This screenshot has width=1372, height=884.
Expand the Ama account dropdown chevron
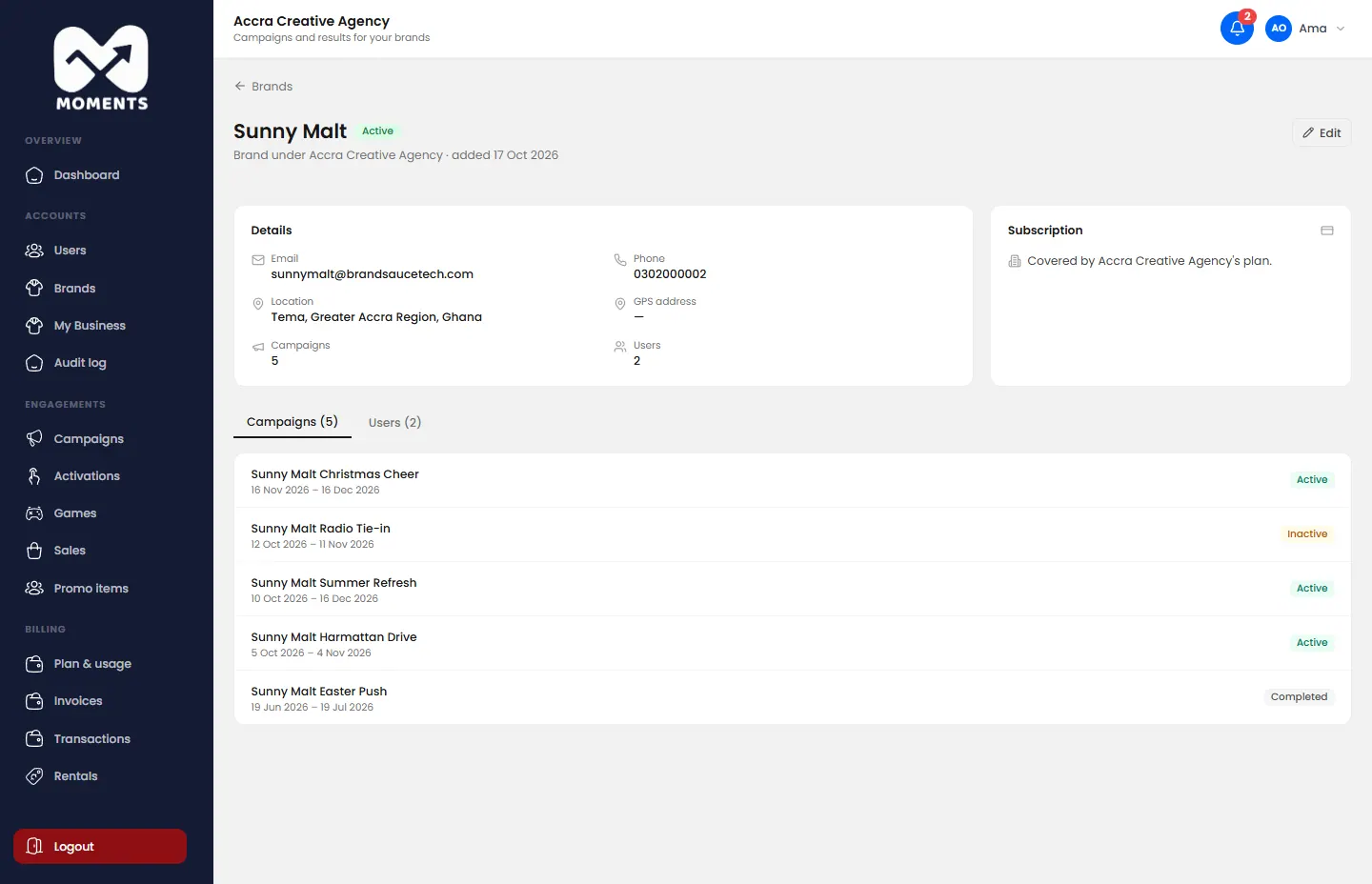point(1341,29)
